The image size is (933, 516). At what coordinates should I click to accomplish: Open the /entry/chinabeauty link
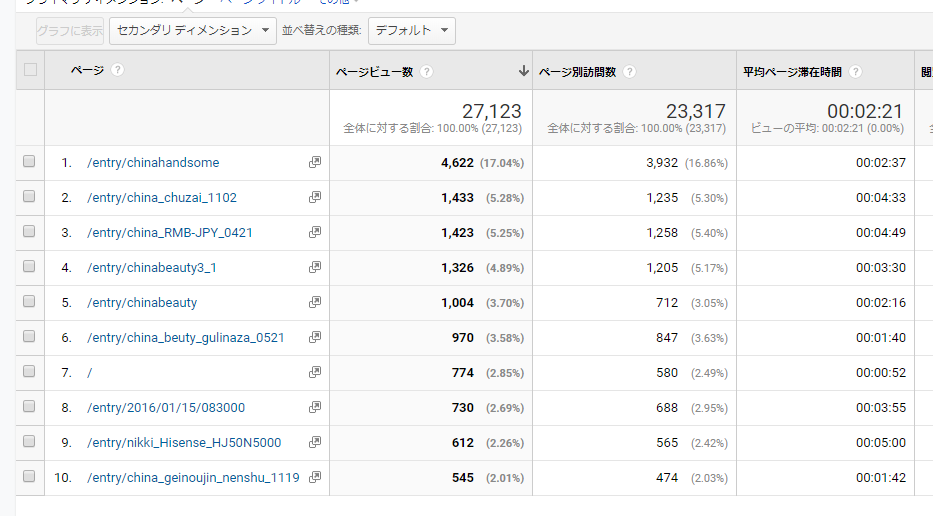[142, 303]
